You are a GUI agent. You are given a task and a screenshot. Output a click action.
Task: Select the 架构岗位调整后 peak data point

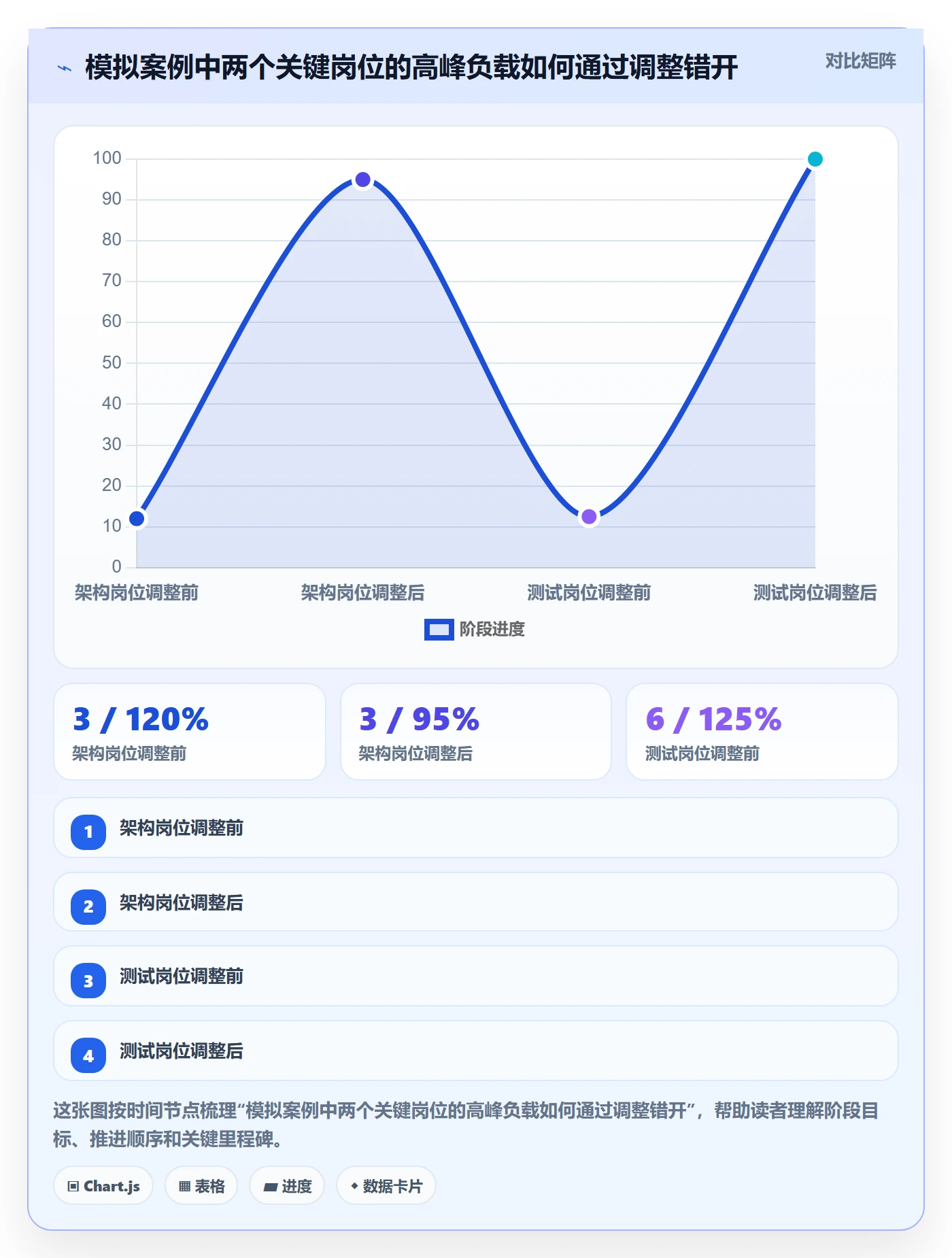click(x=363, y=180)
